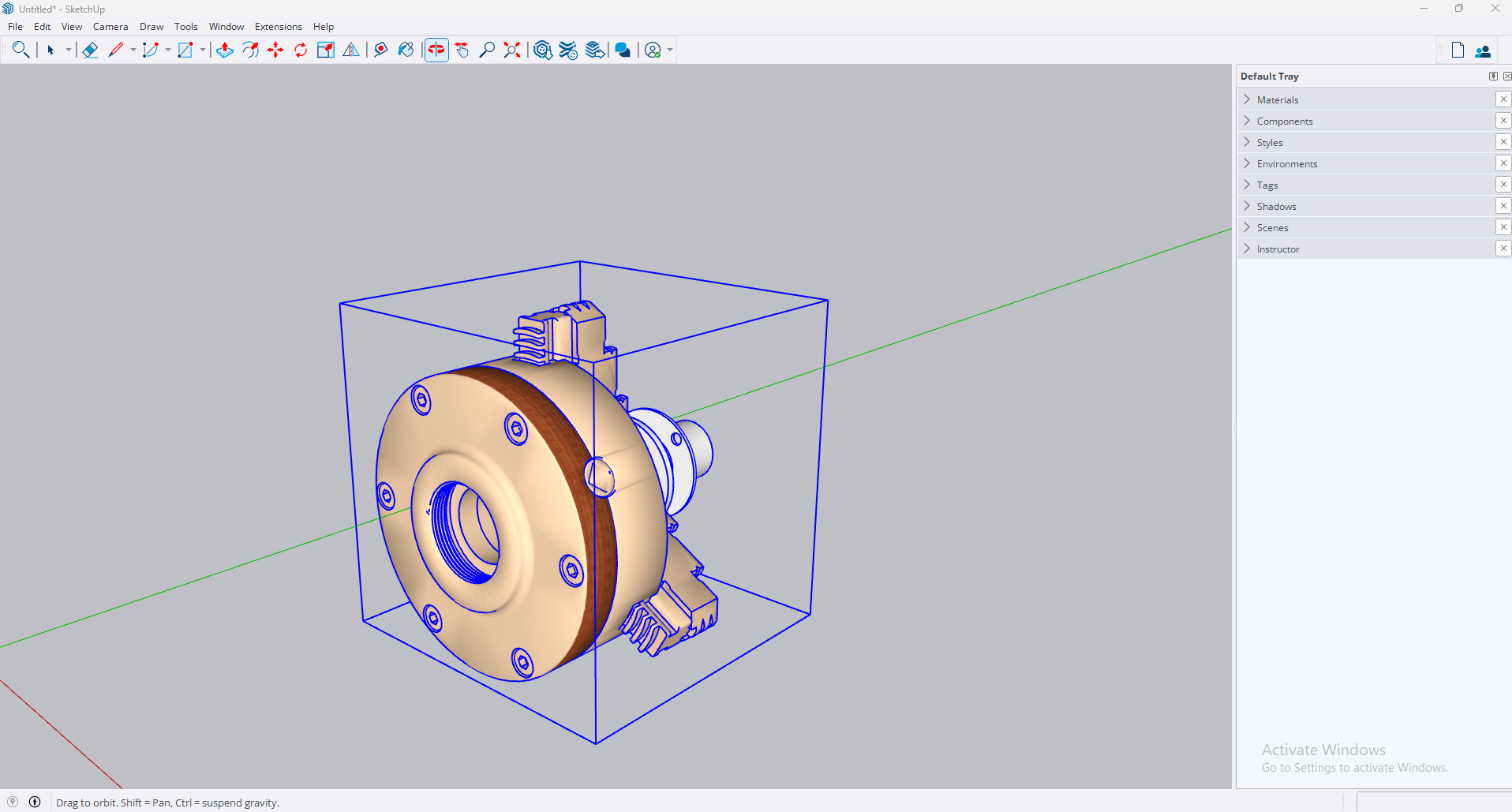The height and width of the screenshot is (812, 1512).
Task: Open the Line tool dropdown arrow
Action: pyautogui.click(x=133, y=50)
